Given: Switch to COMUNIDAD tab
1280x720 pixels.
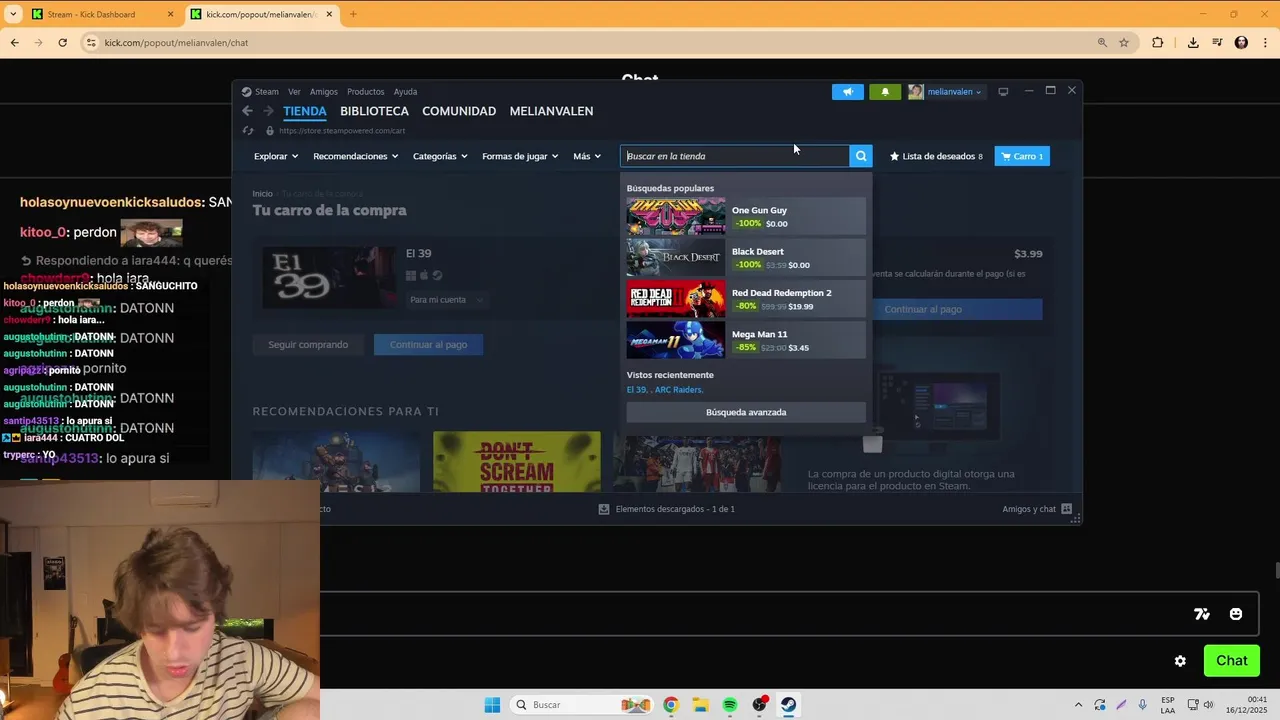Looking at the screenshot, I should 459,111.
